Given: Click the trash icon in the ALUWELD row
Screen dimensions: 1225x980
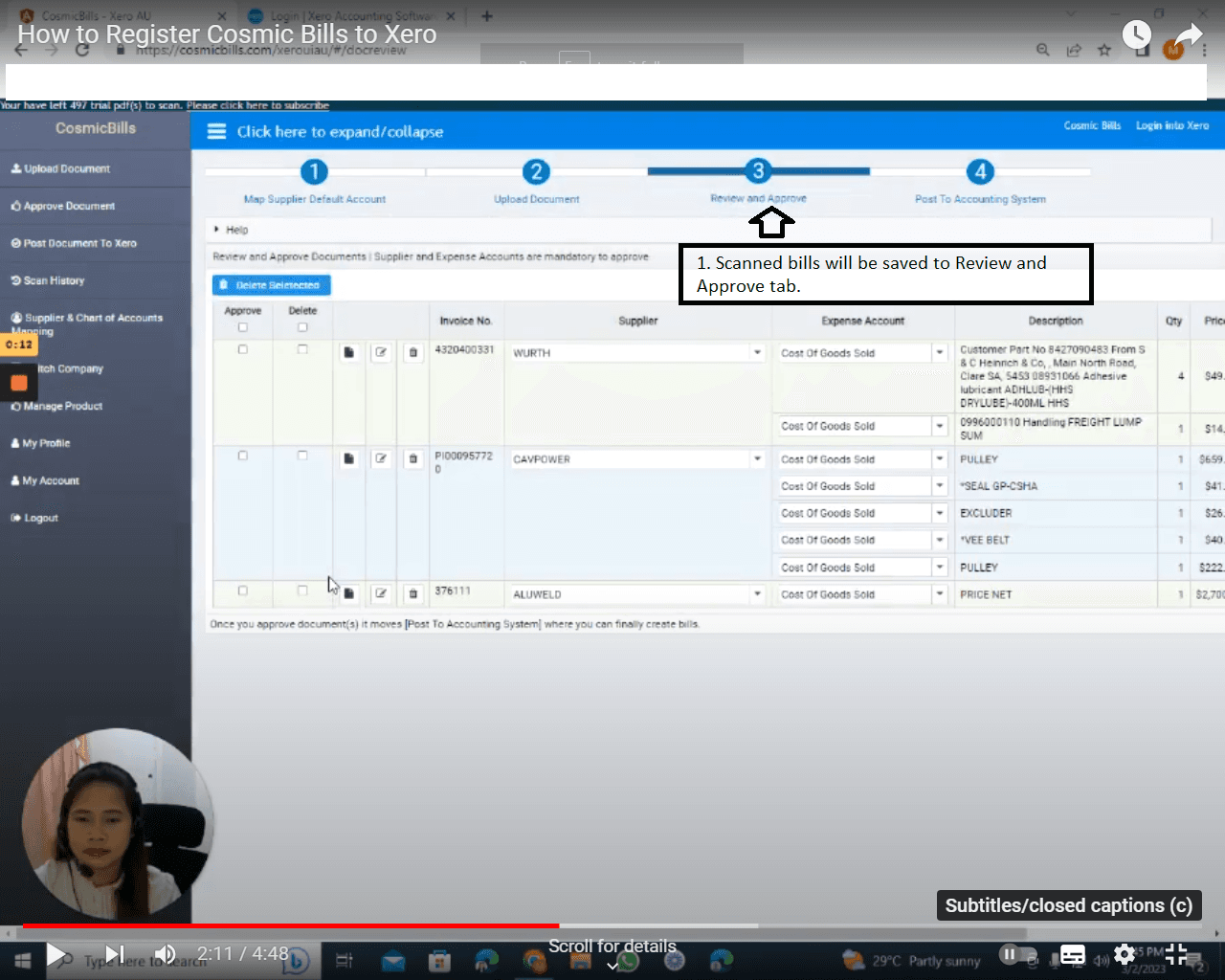Looking at the screenshot, I should coord(413,593).
